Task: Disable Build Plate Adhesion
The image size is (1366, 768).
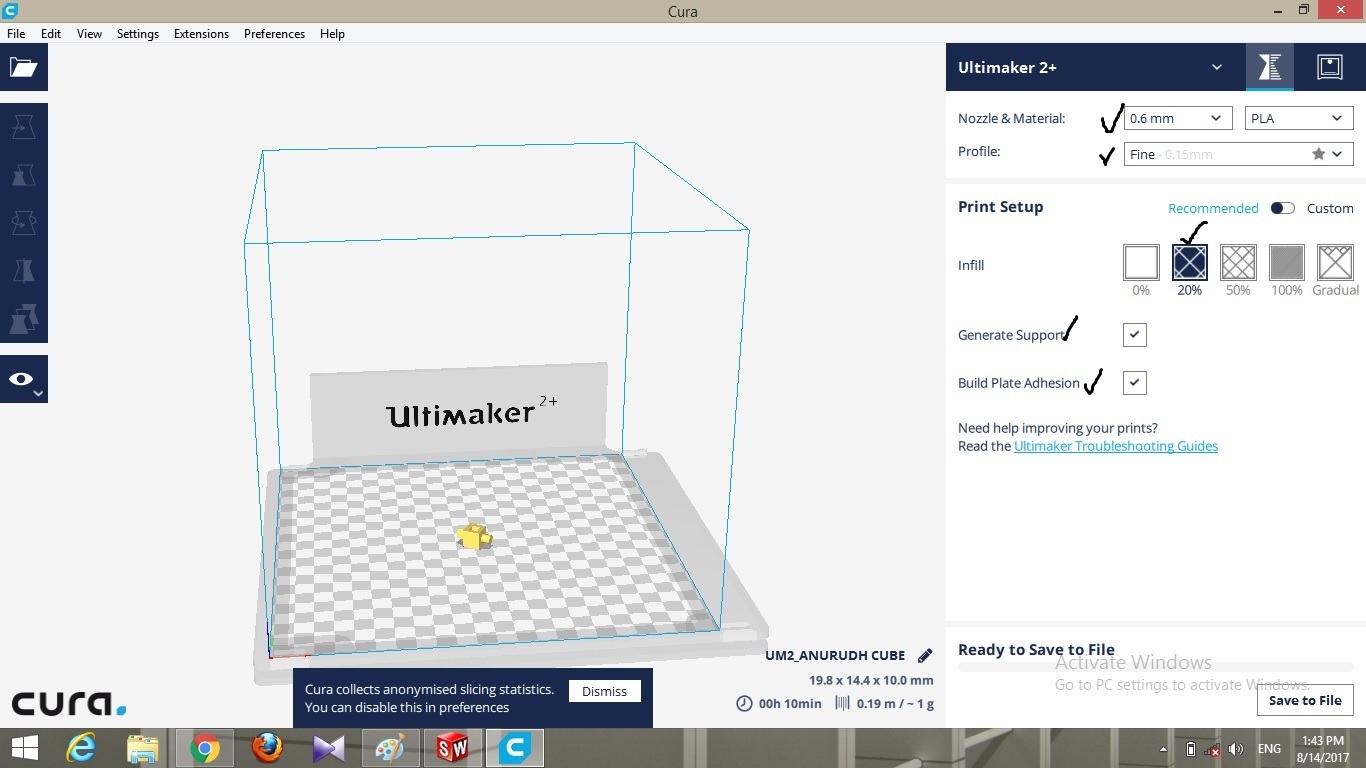Action: [1134, 382]
